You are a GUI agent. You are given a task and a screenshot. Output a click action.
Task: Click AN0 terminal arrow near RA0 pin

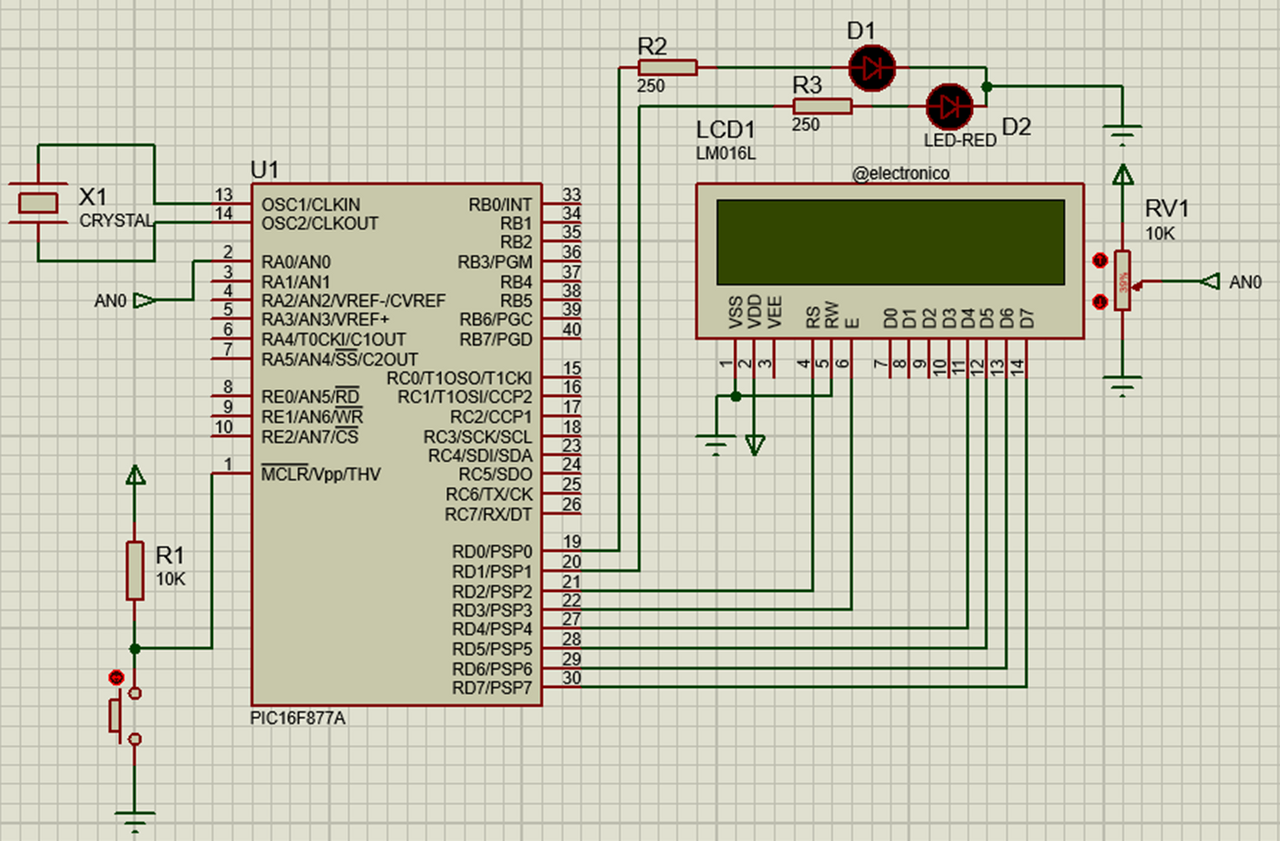145,300
